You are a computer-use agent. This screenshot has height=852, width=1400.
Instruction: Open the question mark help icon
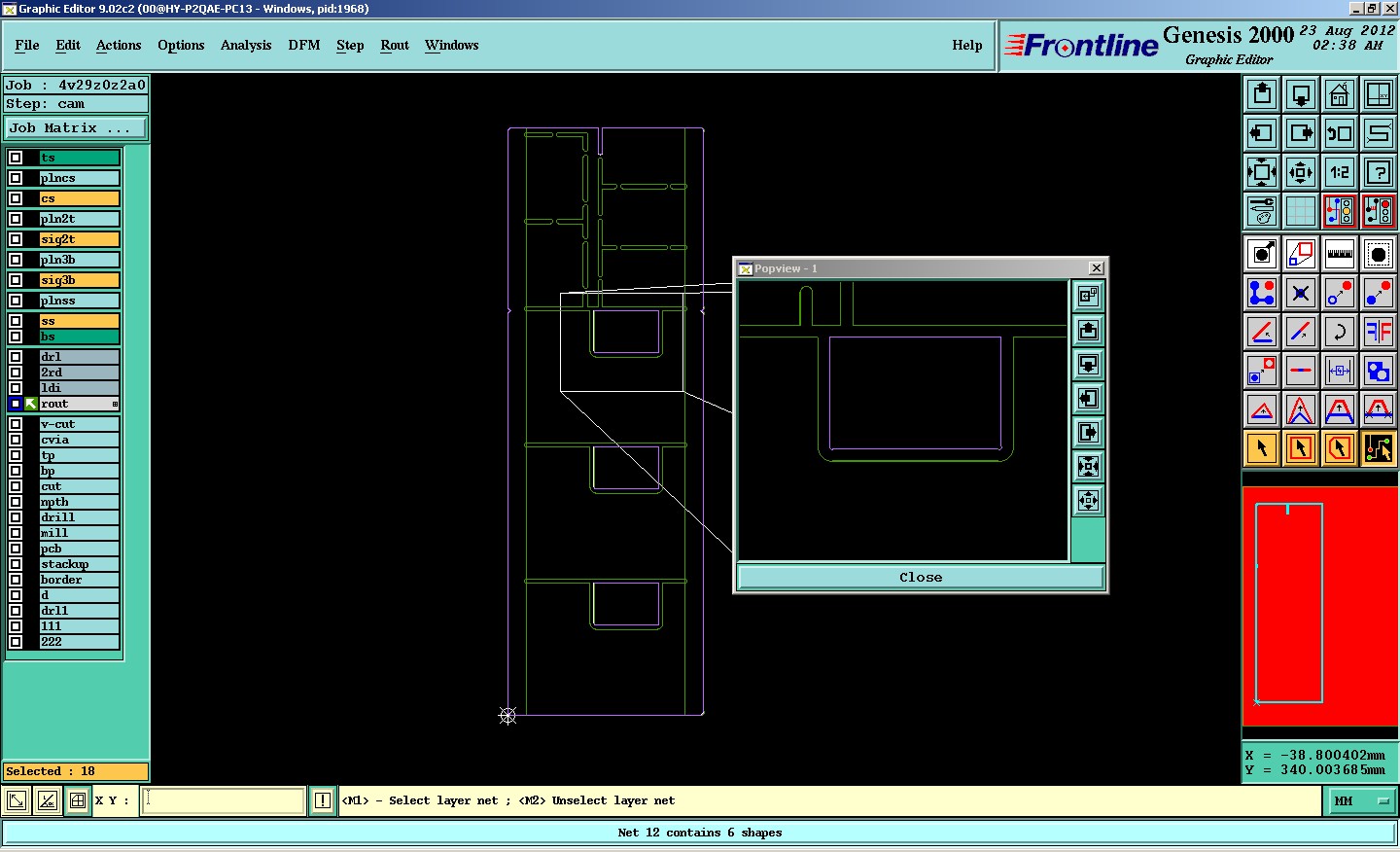pos(1379,172)
